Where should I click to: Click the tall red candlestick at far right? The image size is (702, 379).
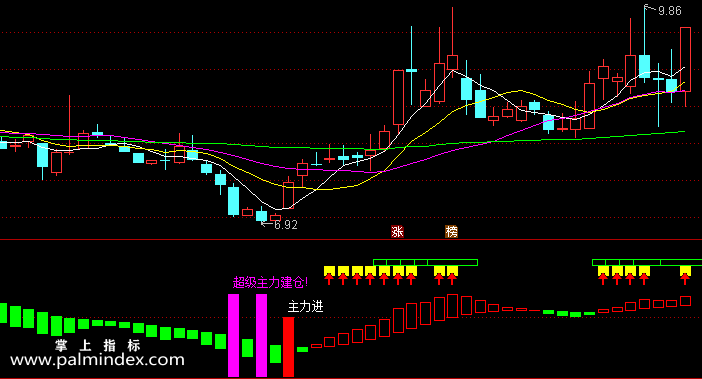[x=685, y=60]
